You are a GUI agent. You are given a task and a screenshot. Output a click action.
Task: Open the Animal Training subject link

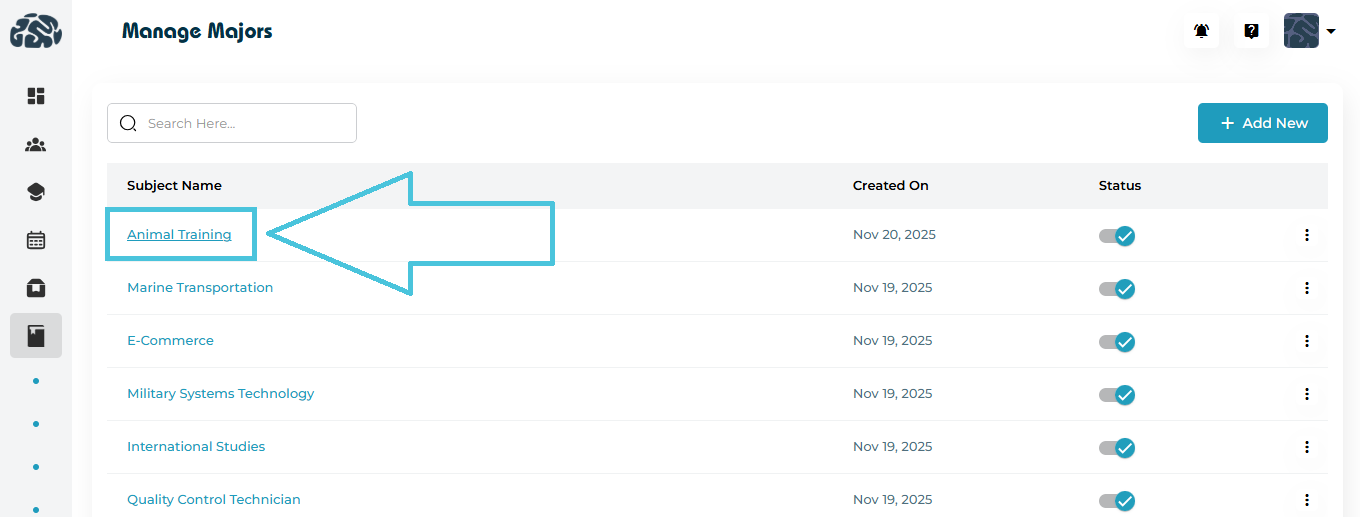click(179, 235)
